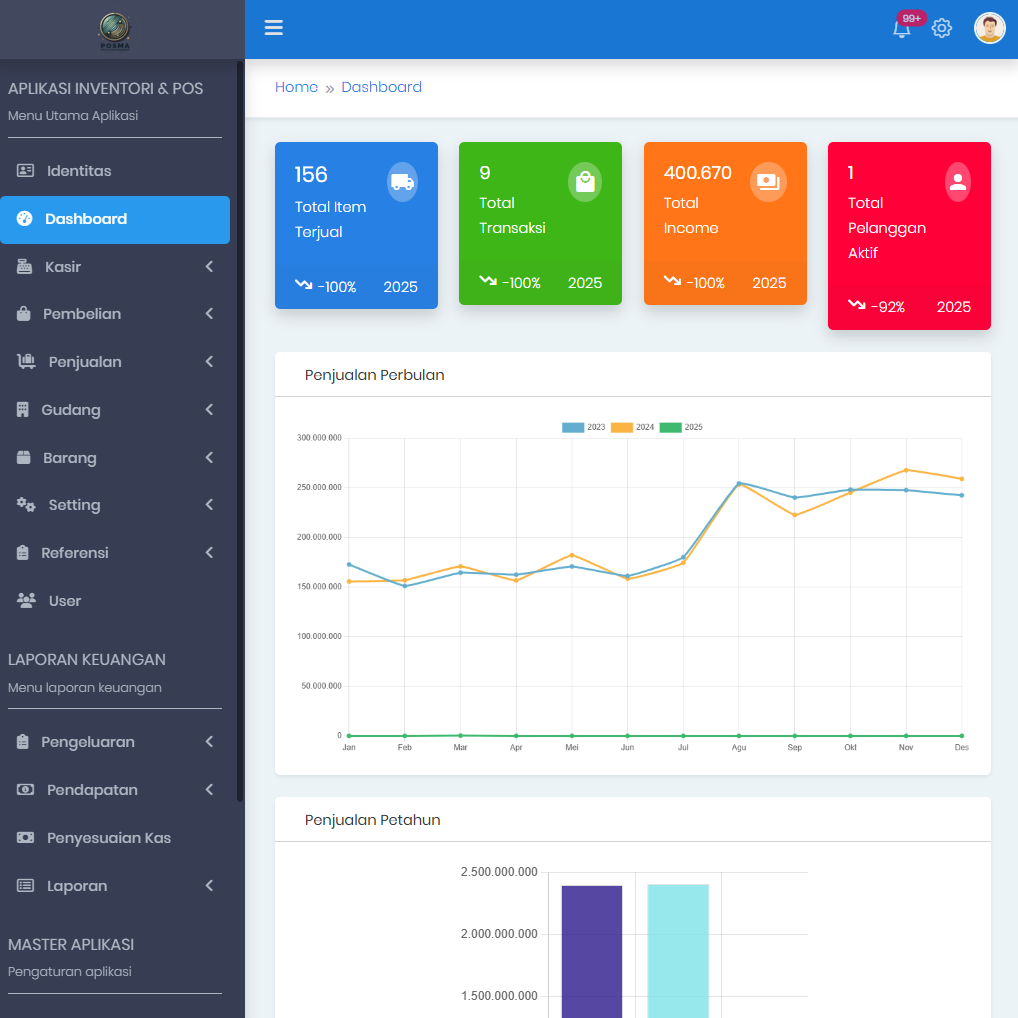
Task: Click the hamburger menu icon
Action: click(274, 28)
